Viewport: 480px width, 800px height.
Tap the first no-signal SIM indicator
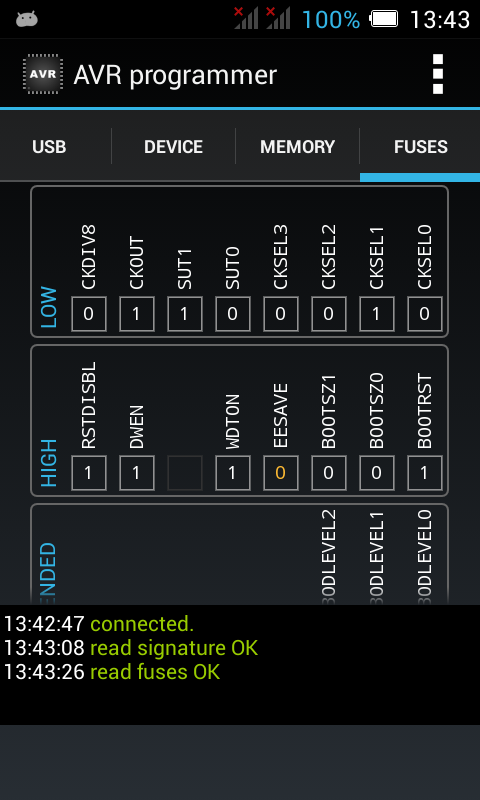tap(246, 18)
